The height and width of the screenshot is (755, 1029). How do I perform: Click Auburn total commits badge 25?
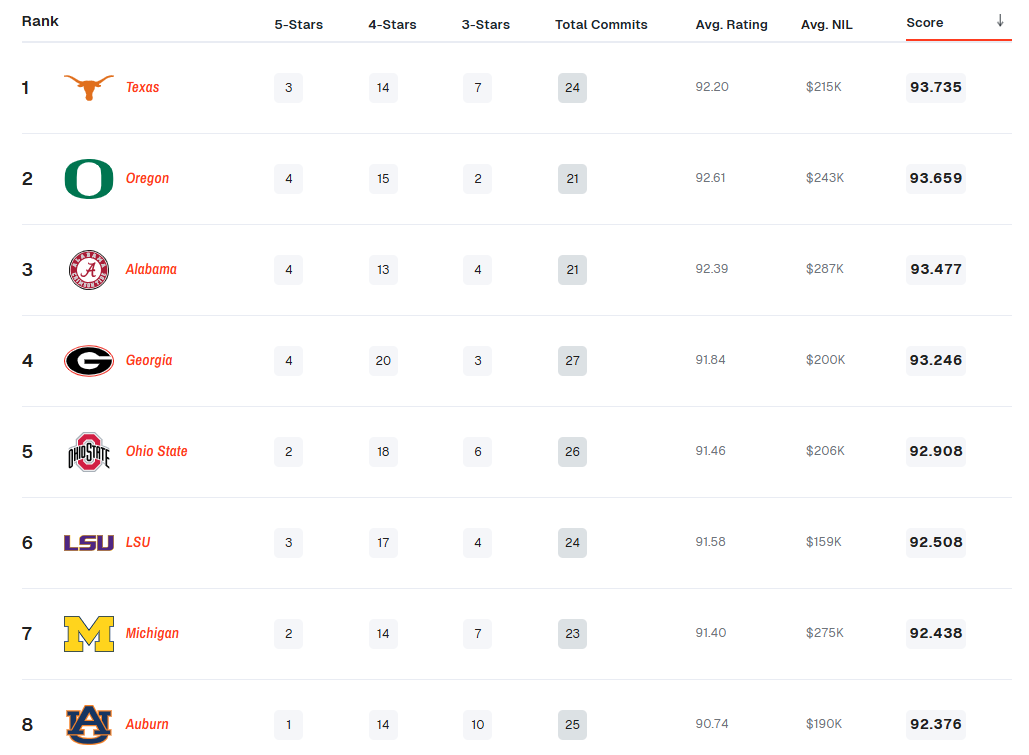pos(572,725)
